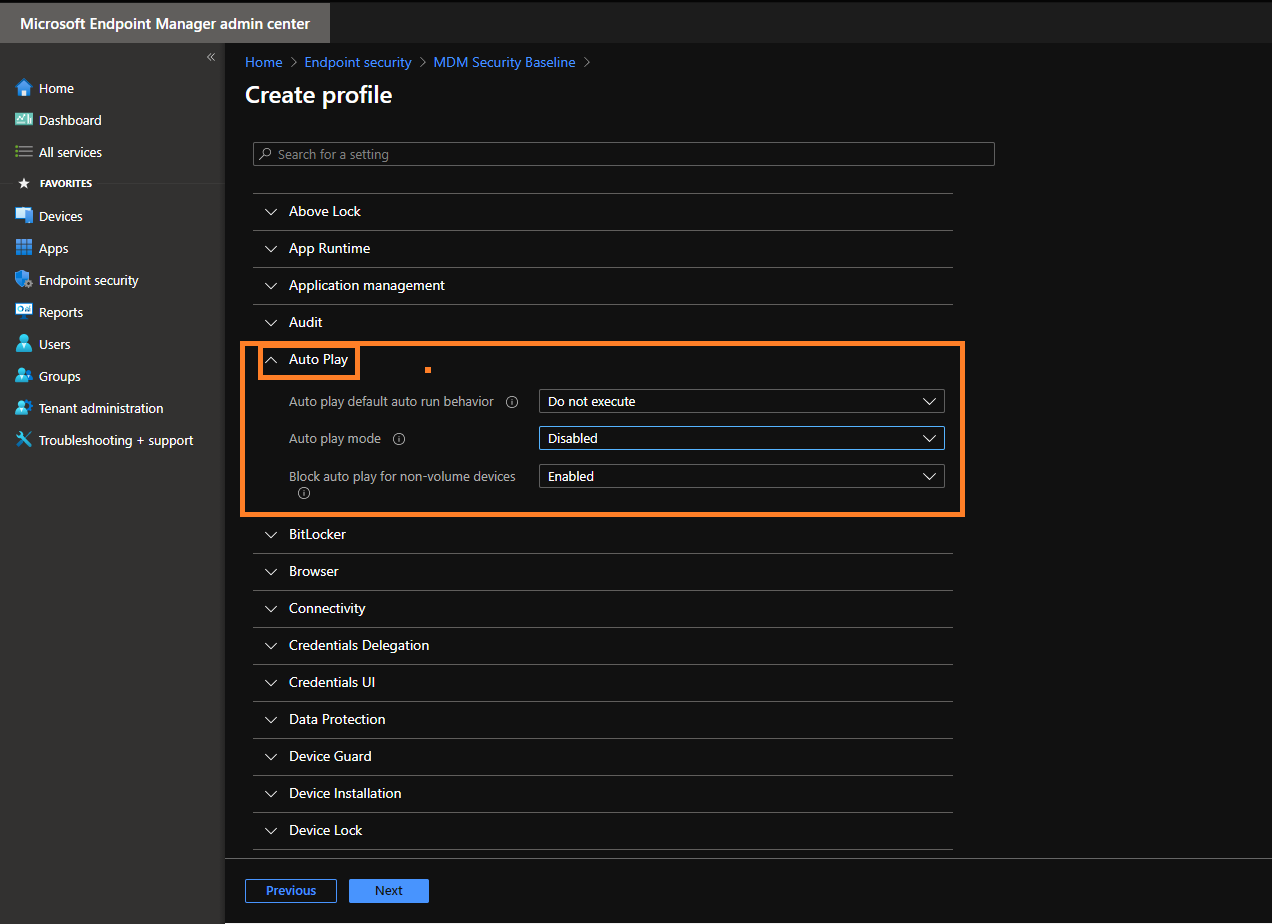
Task: Expand the Connectivity section
Action: click(x=603, y=609)
